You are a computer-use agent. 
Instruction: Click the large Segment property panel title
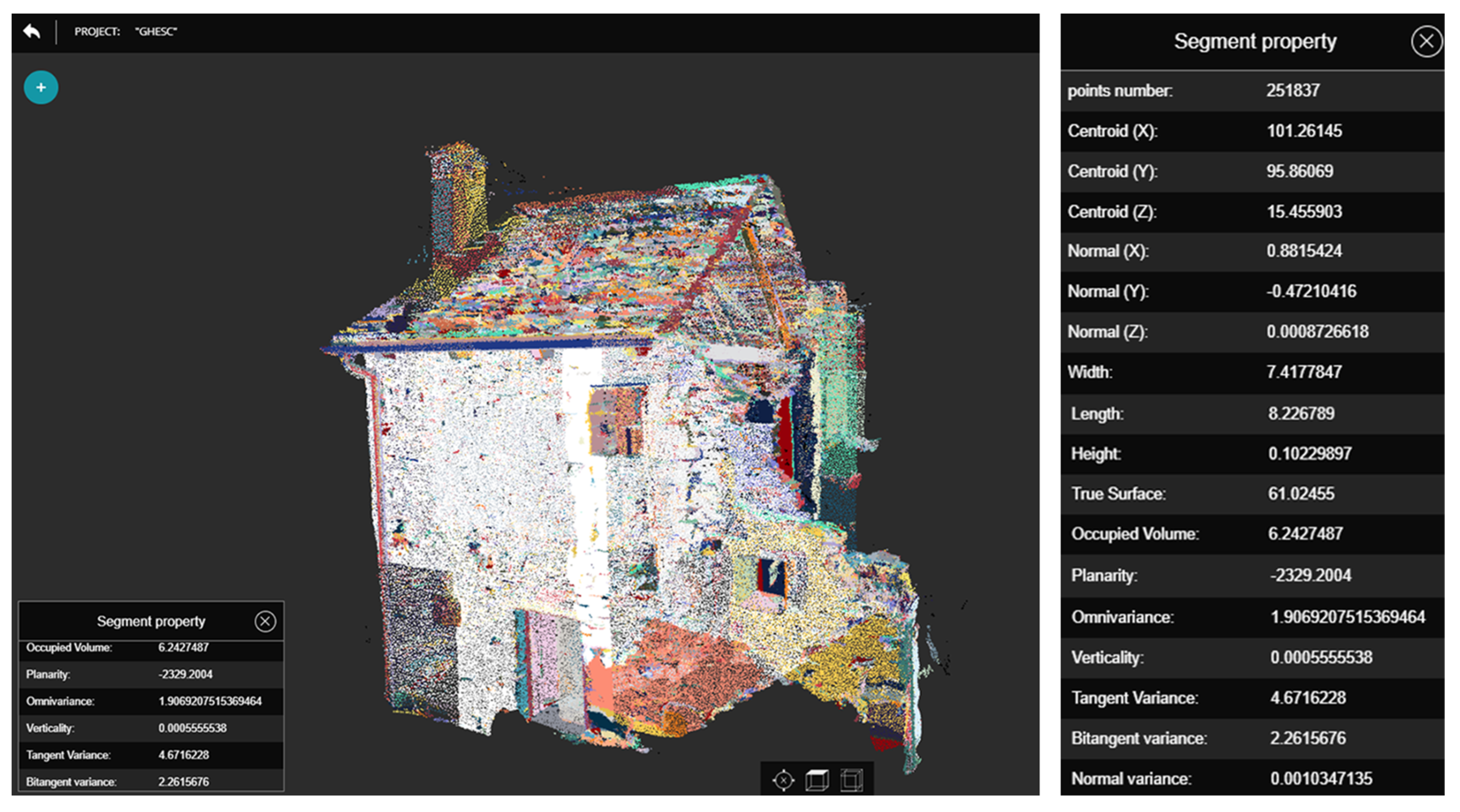[1255, 41]
